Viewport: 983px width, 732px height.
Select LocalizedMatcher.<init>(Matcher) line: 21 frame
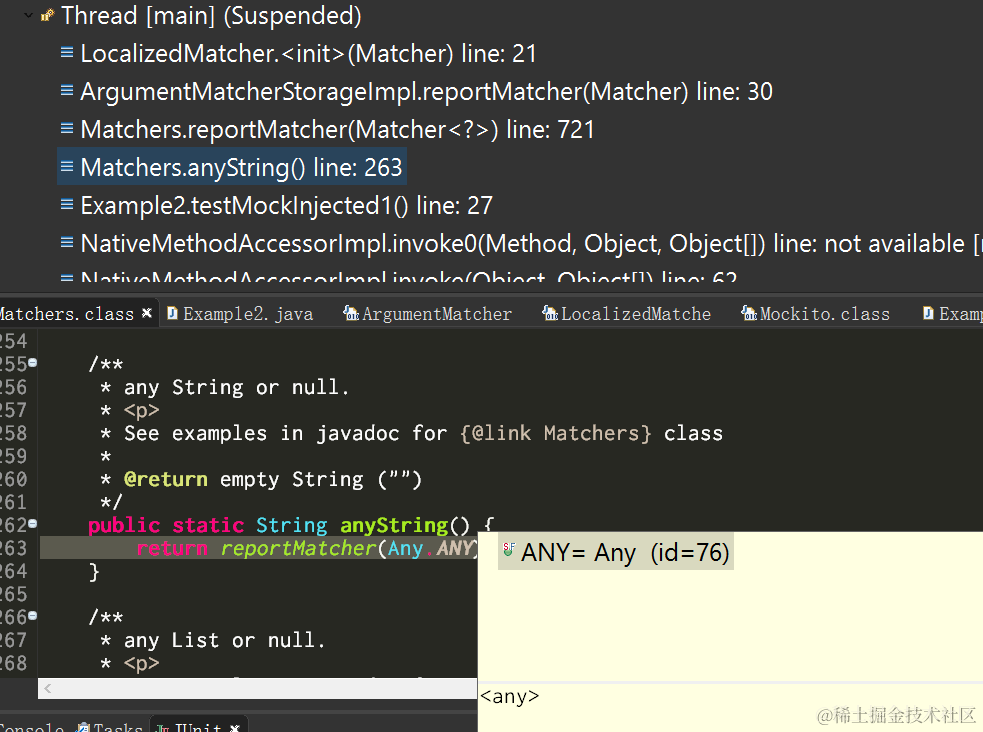pyautogui.click(x=308, y=53)
